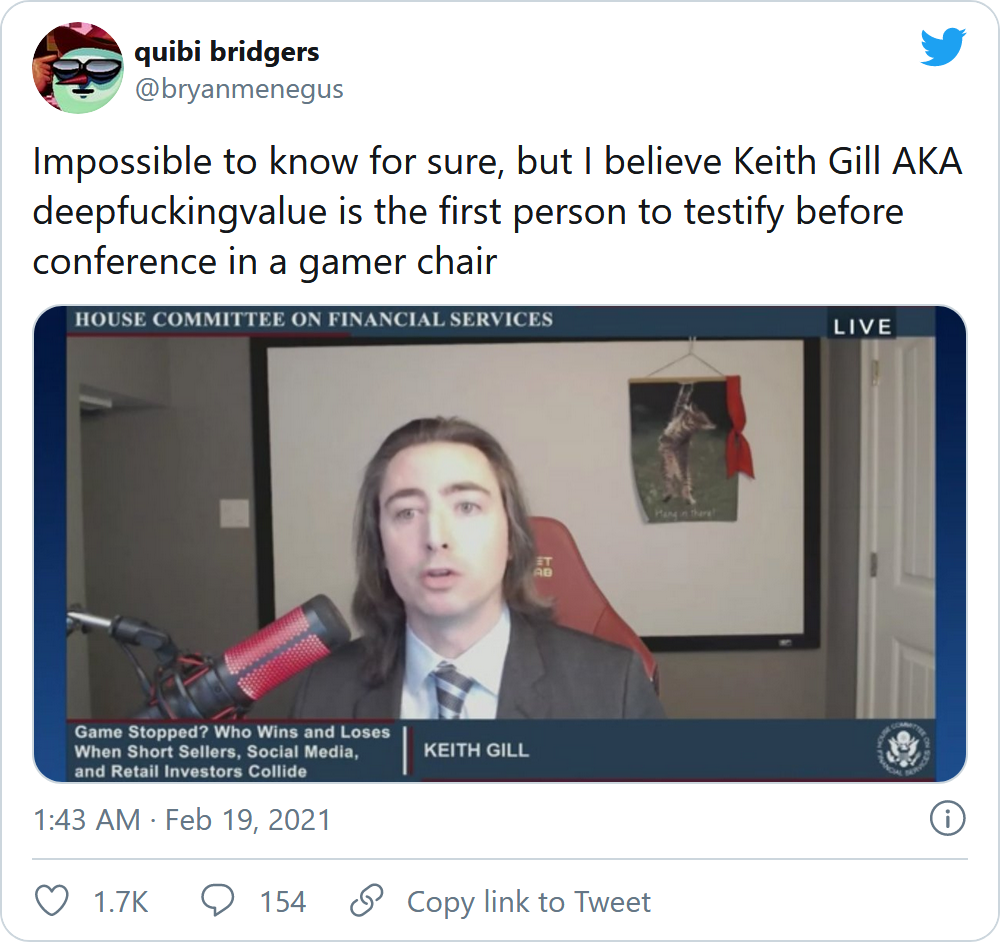Viewport: 1000px width, 942px height.
Task: Click the KEITH GILL name caption
Action: [x=476, y=750]
